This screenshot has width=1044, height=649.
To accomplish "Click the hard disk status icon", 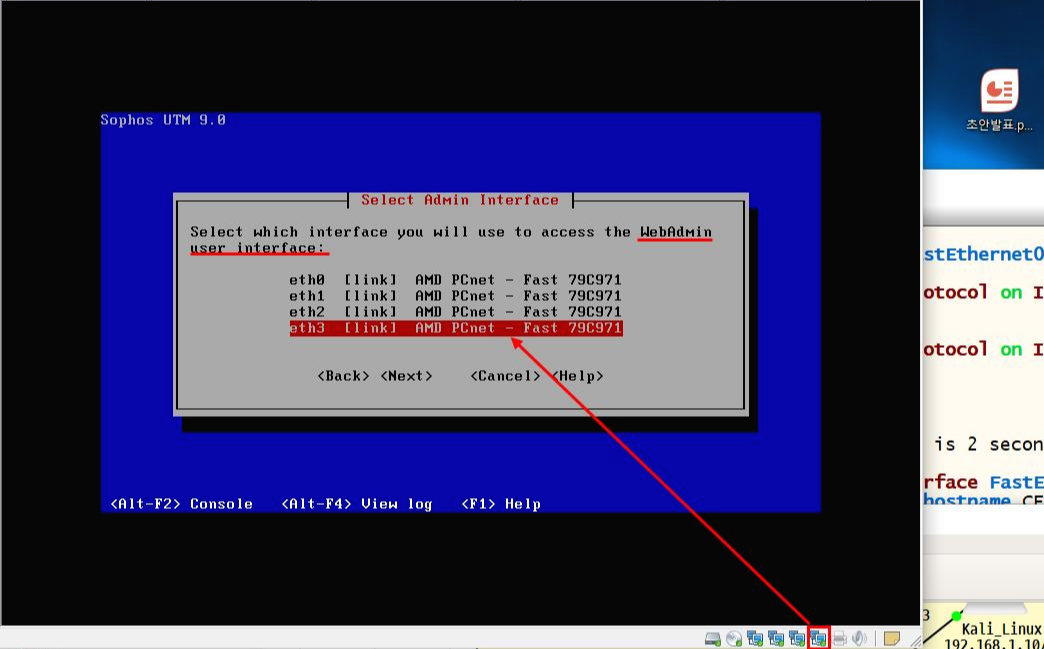I will 712,638.
